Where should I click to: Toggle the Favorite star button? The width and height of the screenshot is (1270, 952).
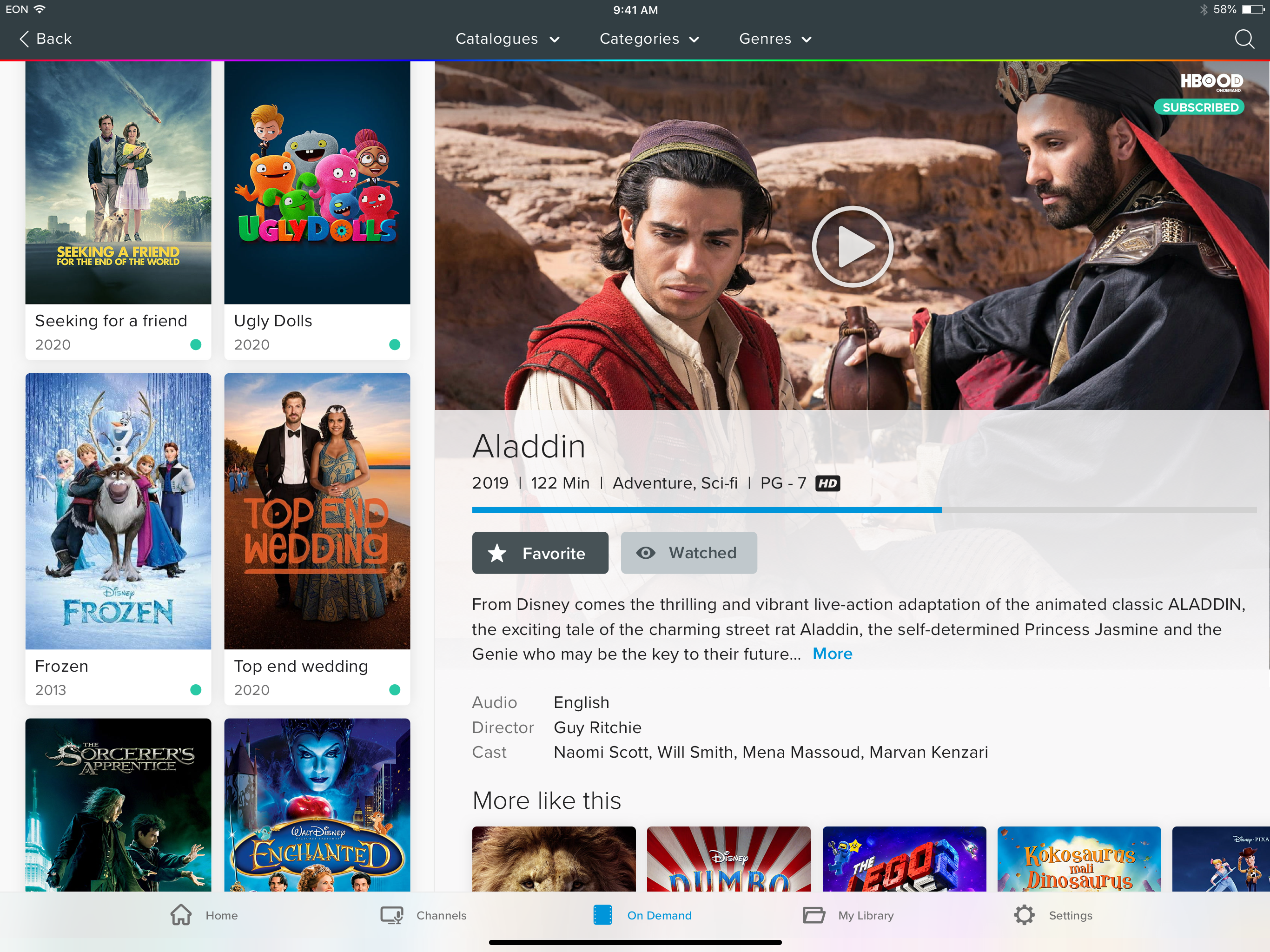coord(540,553)
